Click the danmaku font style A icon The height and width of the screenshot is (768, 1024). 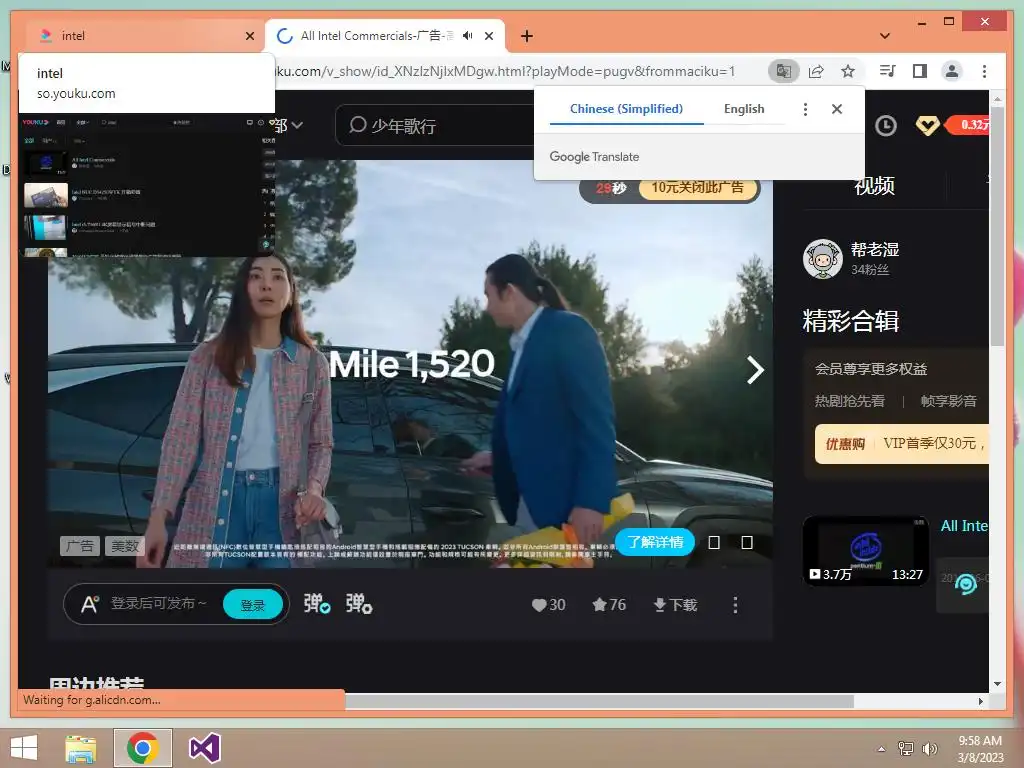89,604
